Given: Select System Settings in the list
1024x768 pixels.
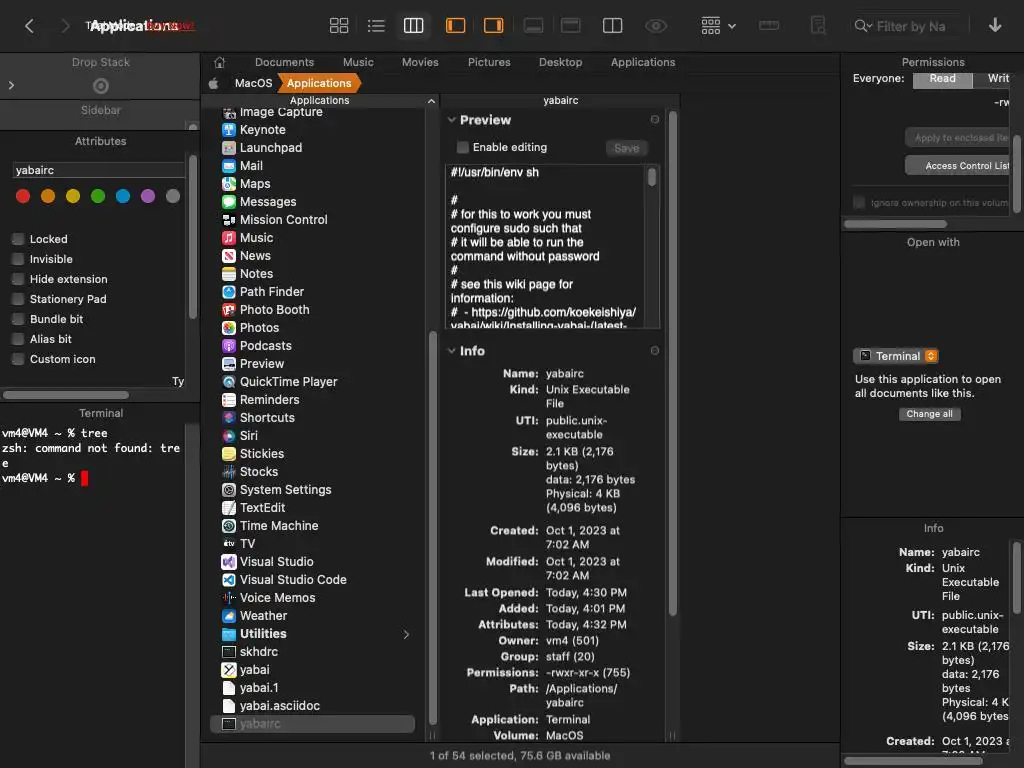Looking at the screenshot, I should click(285, 490).
